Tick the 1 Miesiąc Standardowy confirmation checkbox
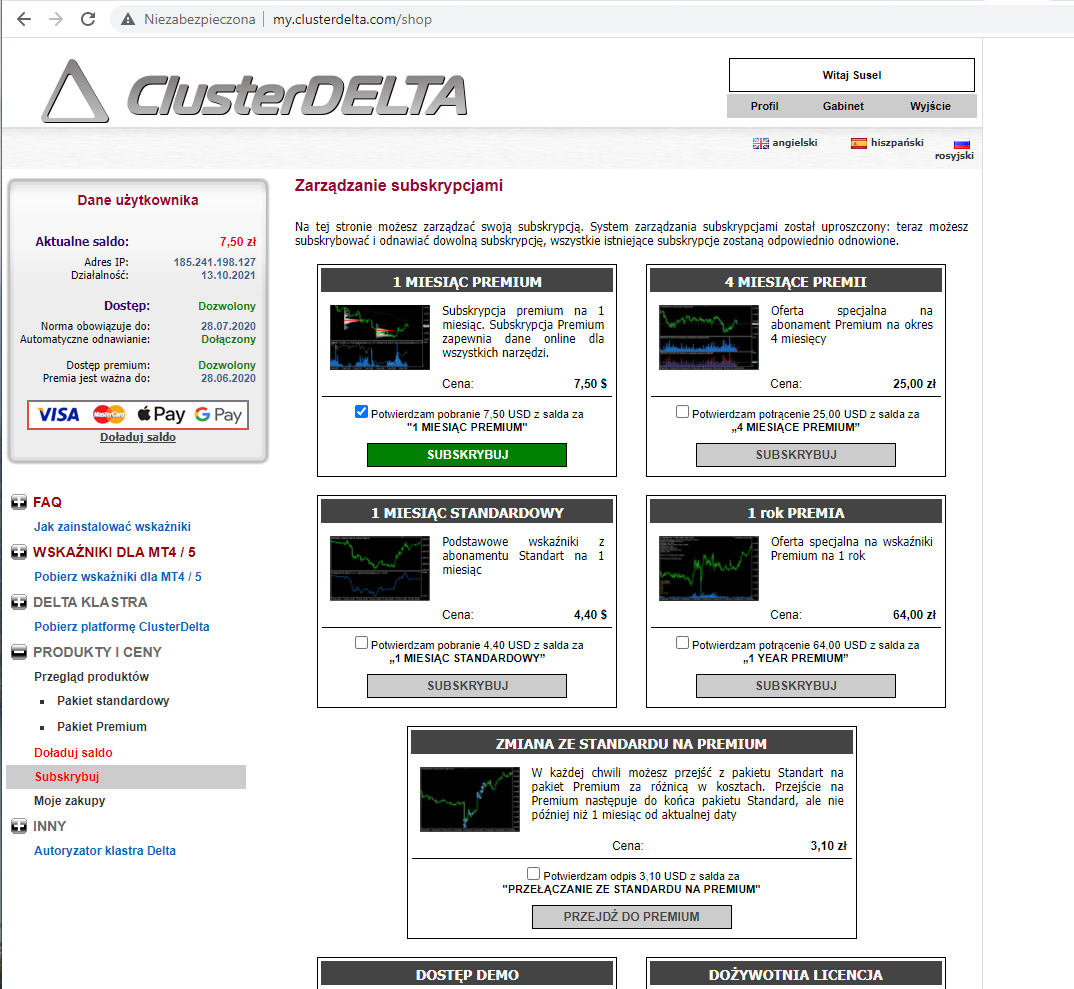This screenshot has width=1074, height=989. click(x=361, y=643)
